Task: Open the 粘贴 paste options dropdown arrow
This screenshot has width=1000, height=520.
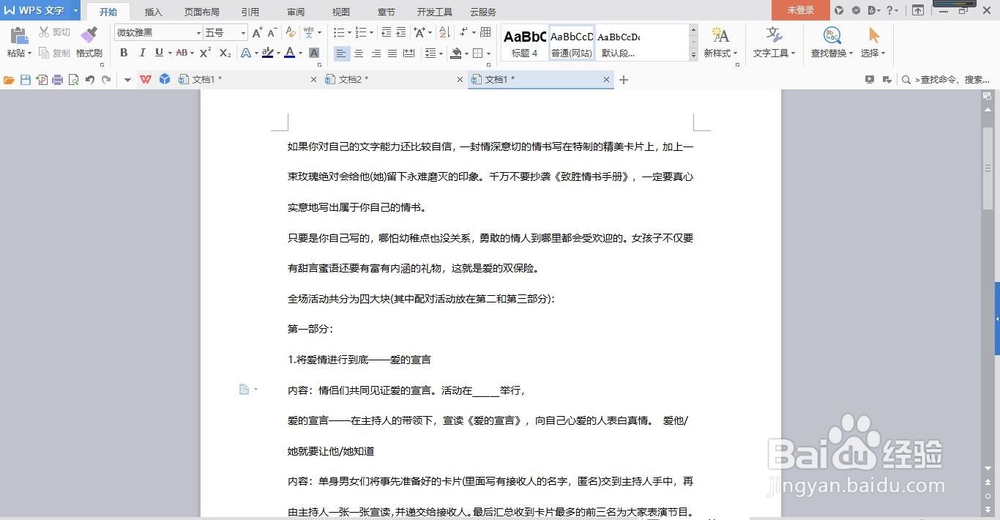Action: point(29,54)
